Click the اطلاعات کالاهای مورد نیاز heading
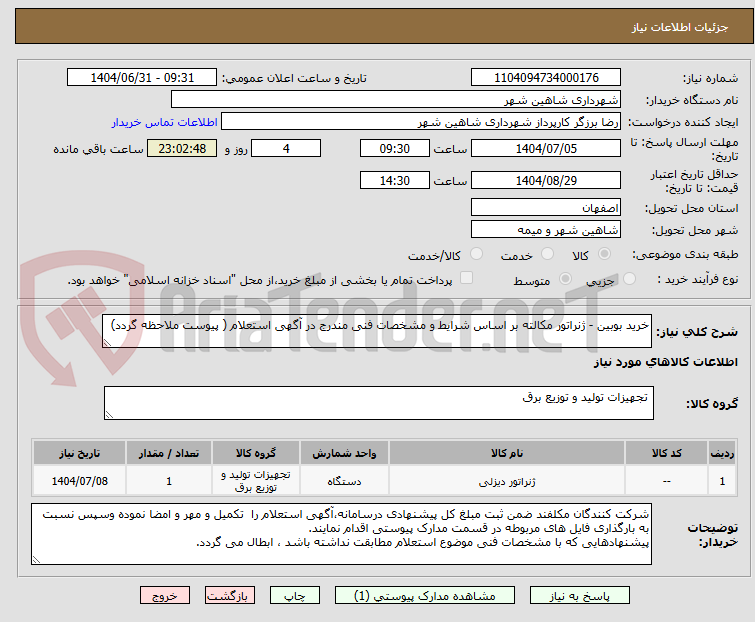The height and width of the screenshot is (622, 755). 665,362
